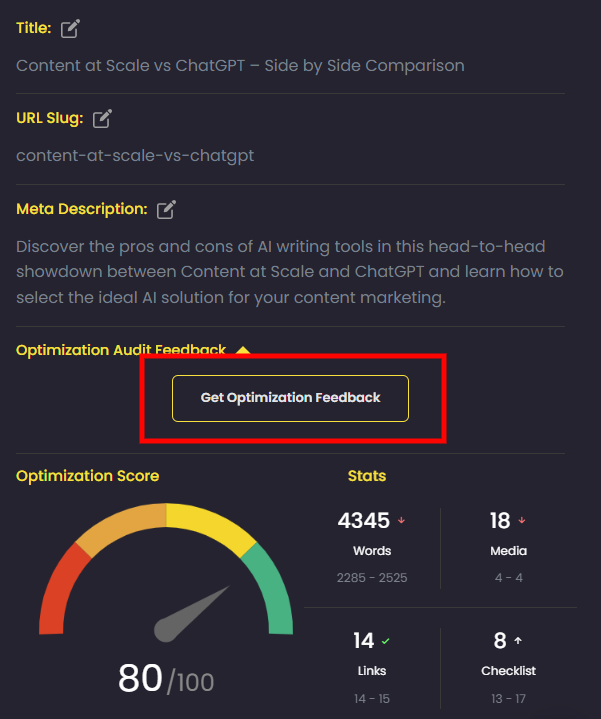Select the Media stat showing 18
Screen dimensions: 601x719
(x=500, y=521)
